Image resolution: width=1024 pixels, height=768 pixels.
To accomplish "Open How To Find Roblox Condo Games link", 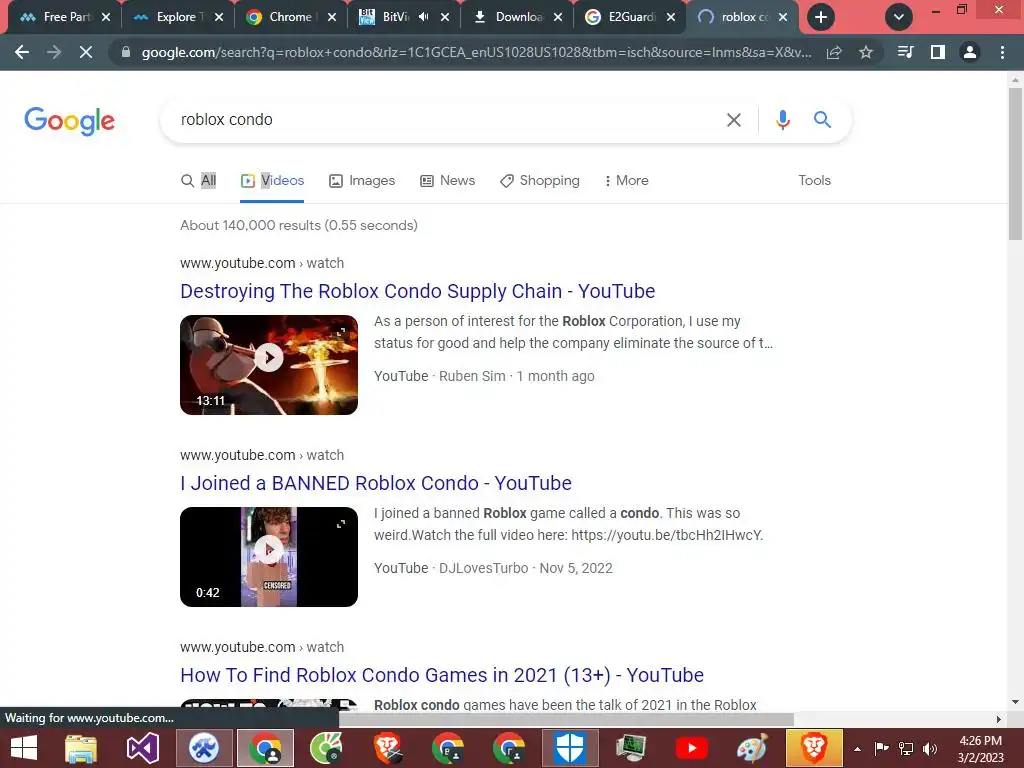I will pyautogui.click(x=442, y=675).
